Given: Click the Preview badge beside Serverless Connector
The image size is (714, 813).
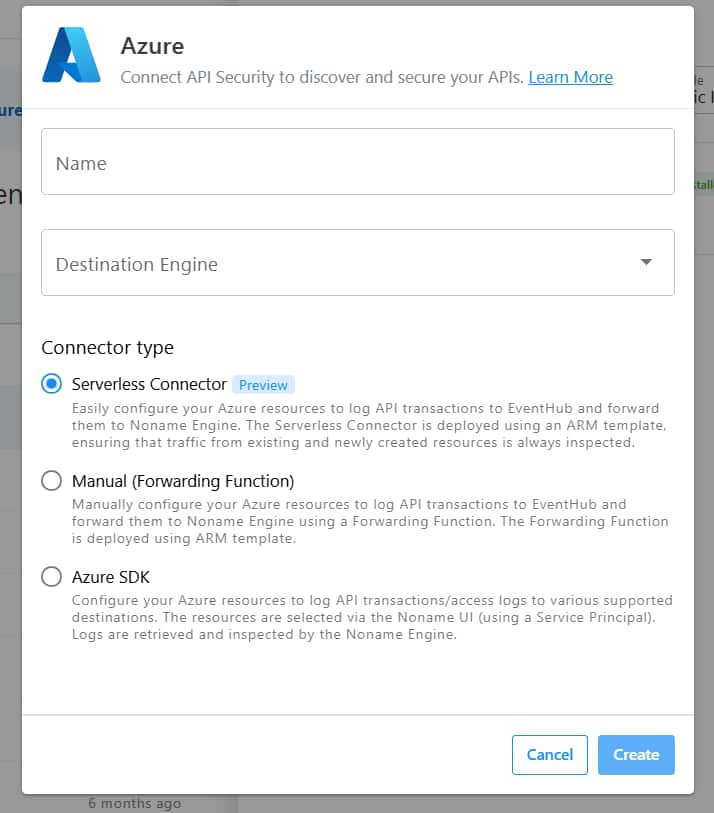Looking at the screenshot, I should pyautogui.click(x=263, y=385).
